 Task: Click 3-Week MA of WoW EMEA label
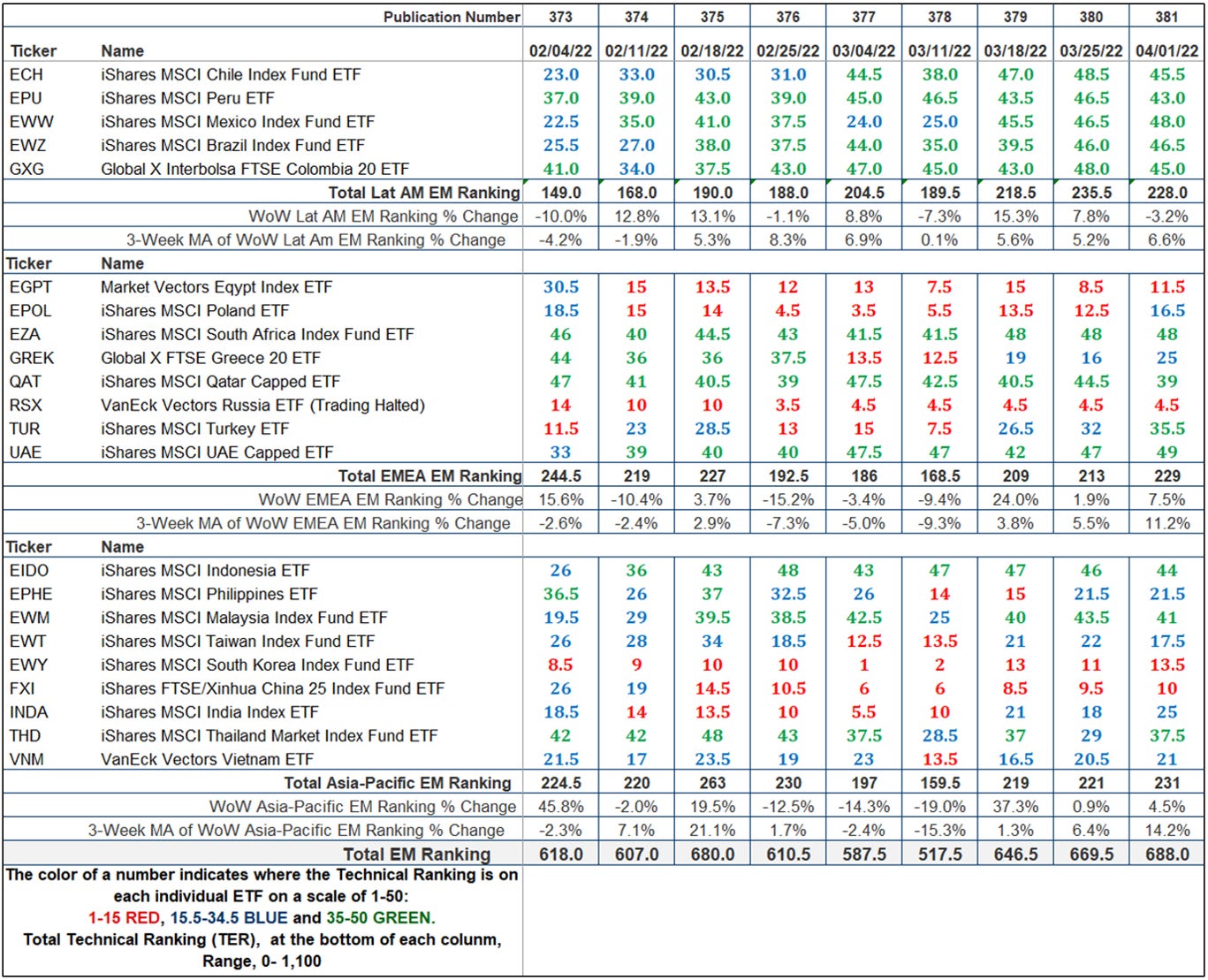tap(323, 523)
